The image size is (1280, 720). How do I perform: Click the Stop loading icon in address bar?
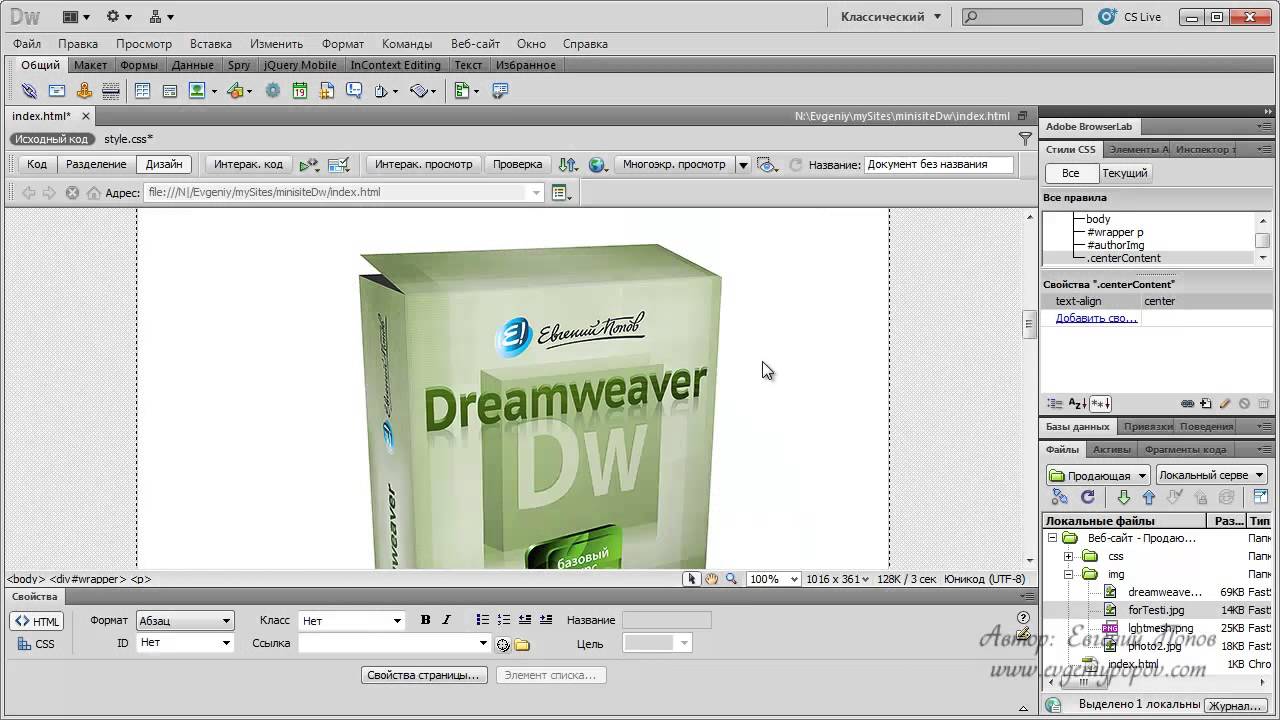click(x=72, y=193)
